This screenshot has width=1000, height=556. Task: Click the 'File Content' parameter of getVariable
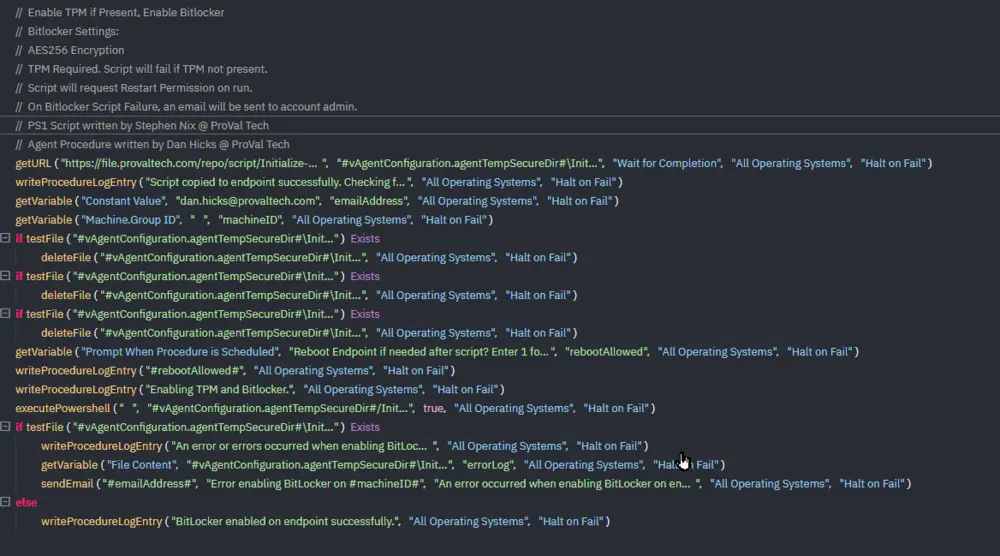pyautogui.click(x=140, y=465)
